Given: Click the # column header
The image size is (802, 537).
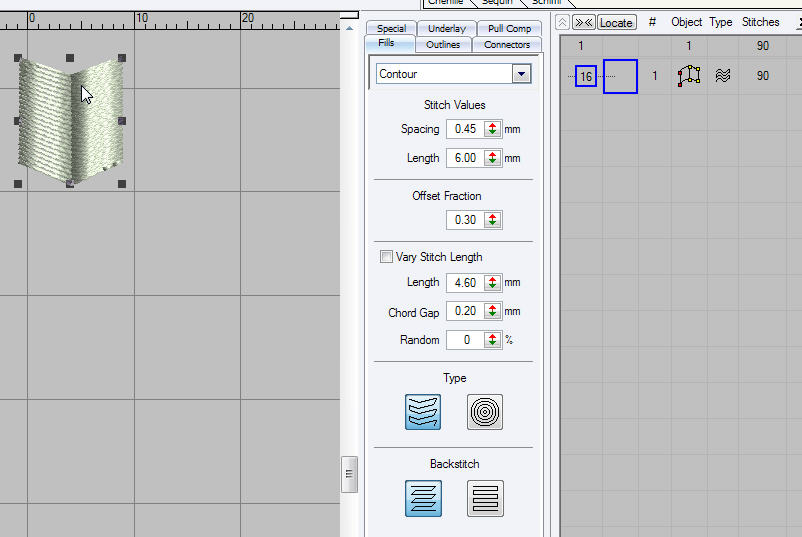Looking at the screenshot, I should point(652,22).
